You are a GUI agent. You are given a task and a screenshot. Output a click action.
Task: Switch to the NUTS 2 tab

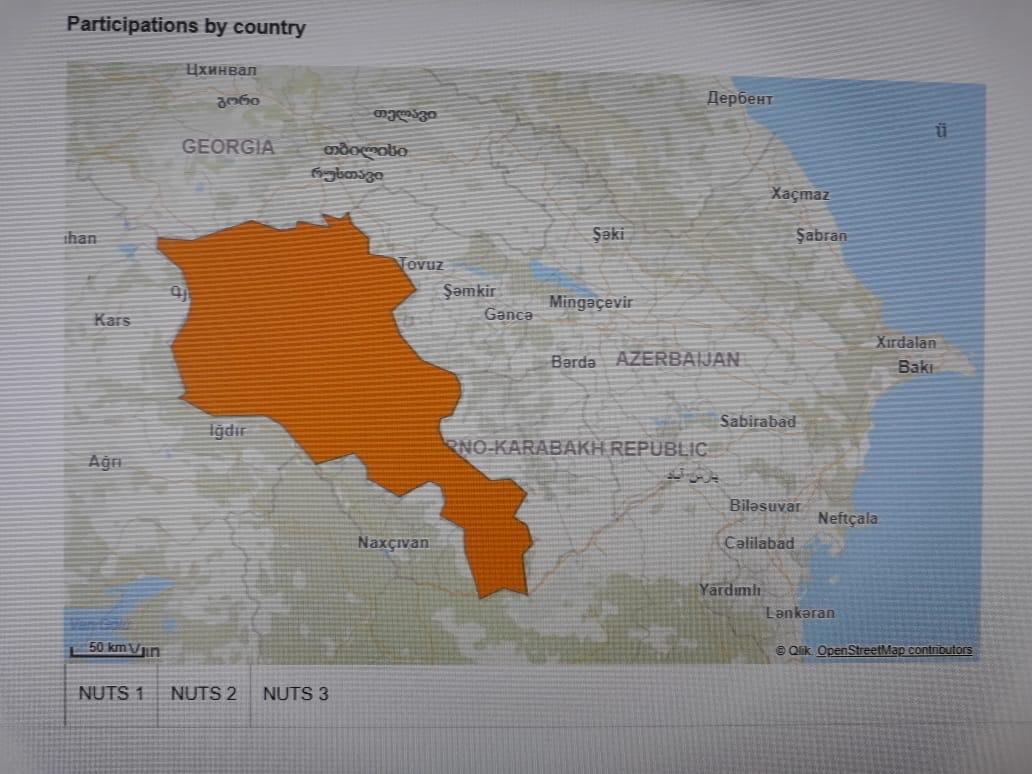203,694
